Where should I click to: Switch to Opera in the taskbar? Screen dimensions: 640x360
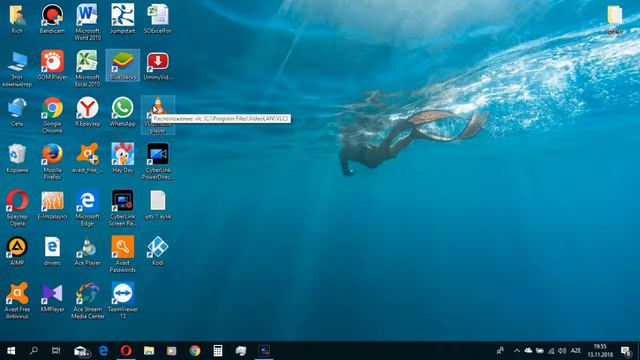[126, 351]
